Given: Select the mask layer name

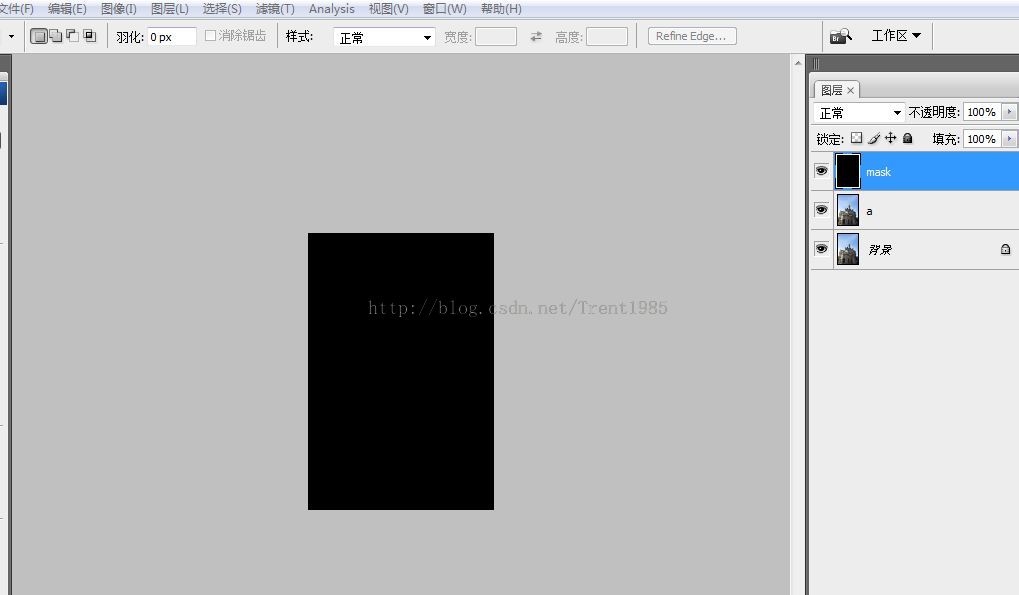Looking at the screenshot, I should pyautogui.click(x=878, y=172).
